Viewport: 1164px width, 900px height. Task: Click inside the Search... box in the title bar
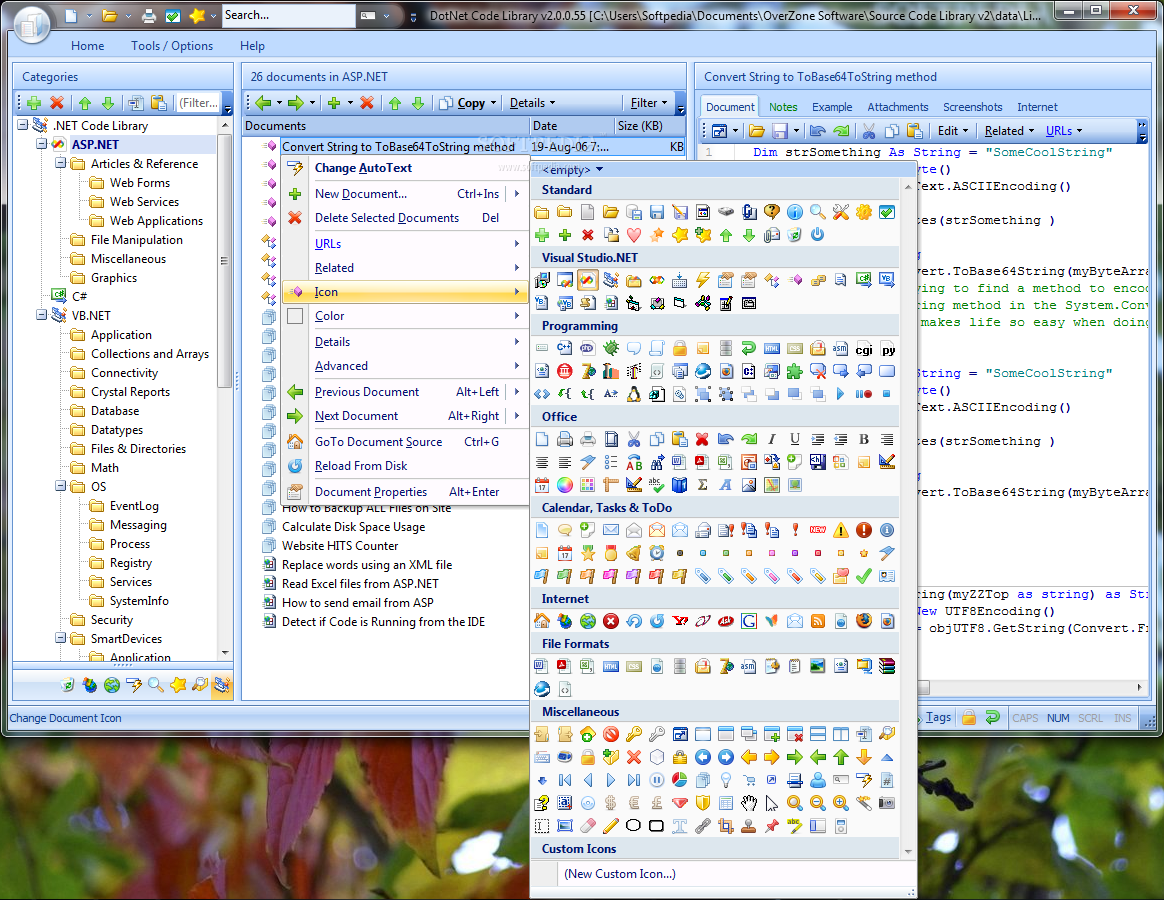[x=287, y=15]
